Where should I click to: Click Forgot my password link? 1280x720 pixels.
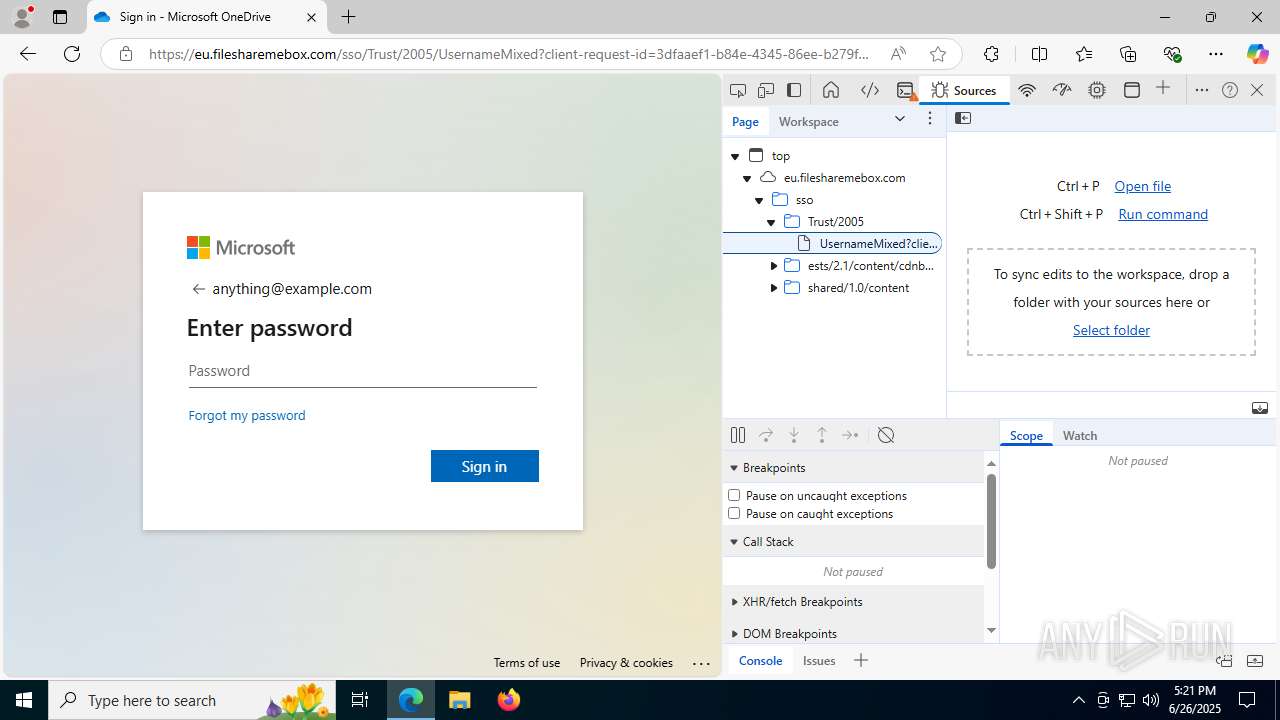pos(247,415)
